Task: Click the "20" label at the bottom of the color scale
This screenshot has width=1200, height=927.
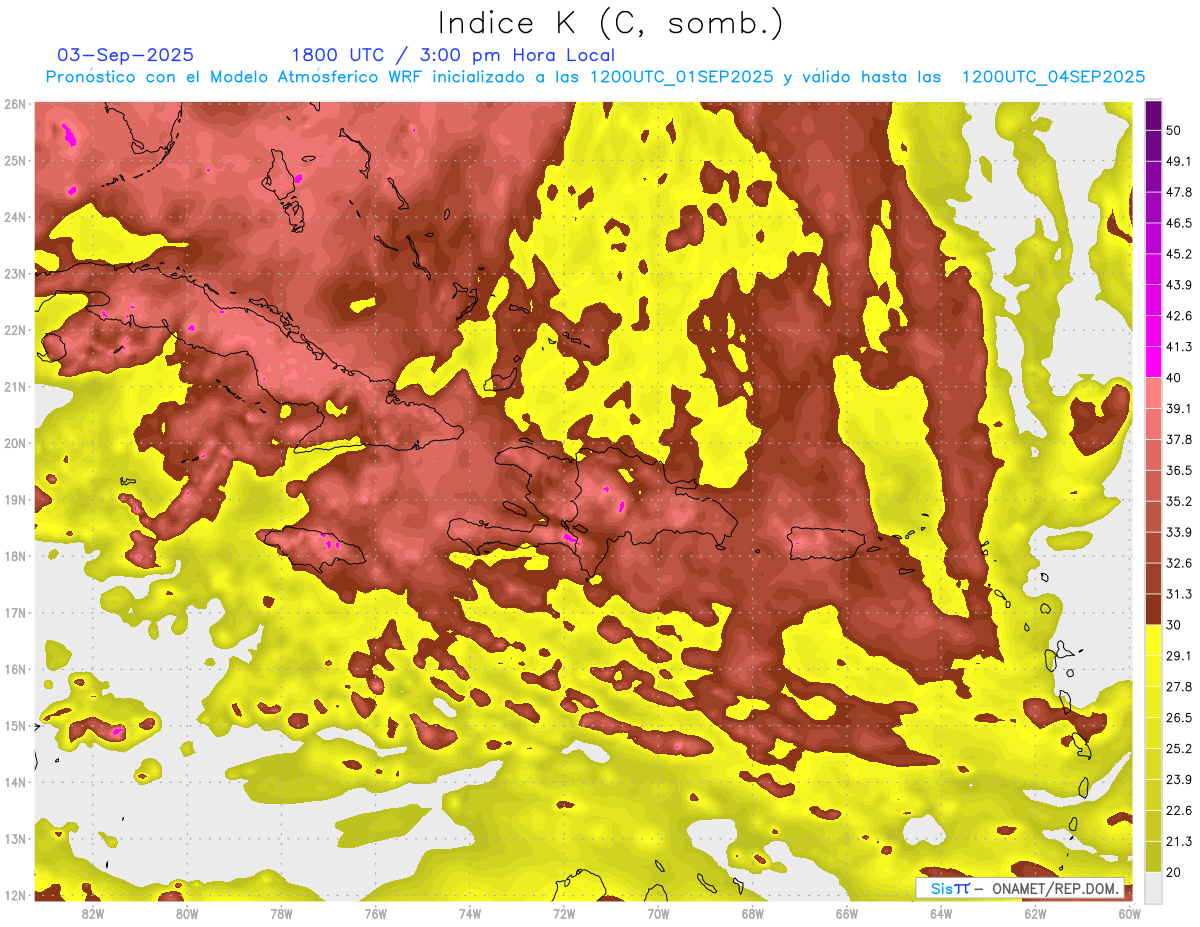Action: click(x=1174, y=872)
